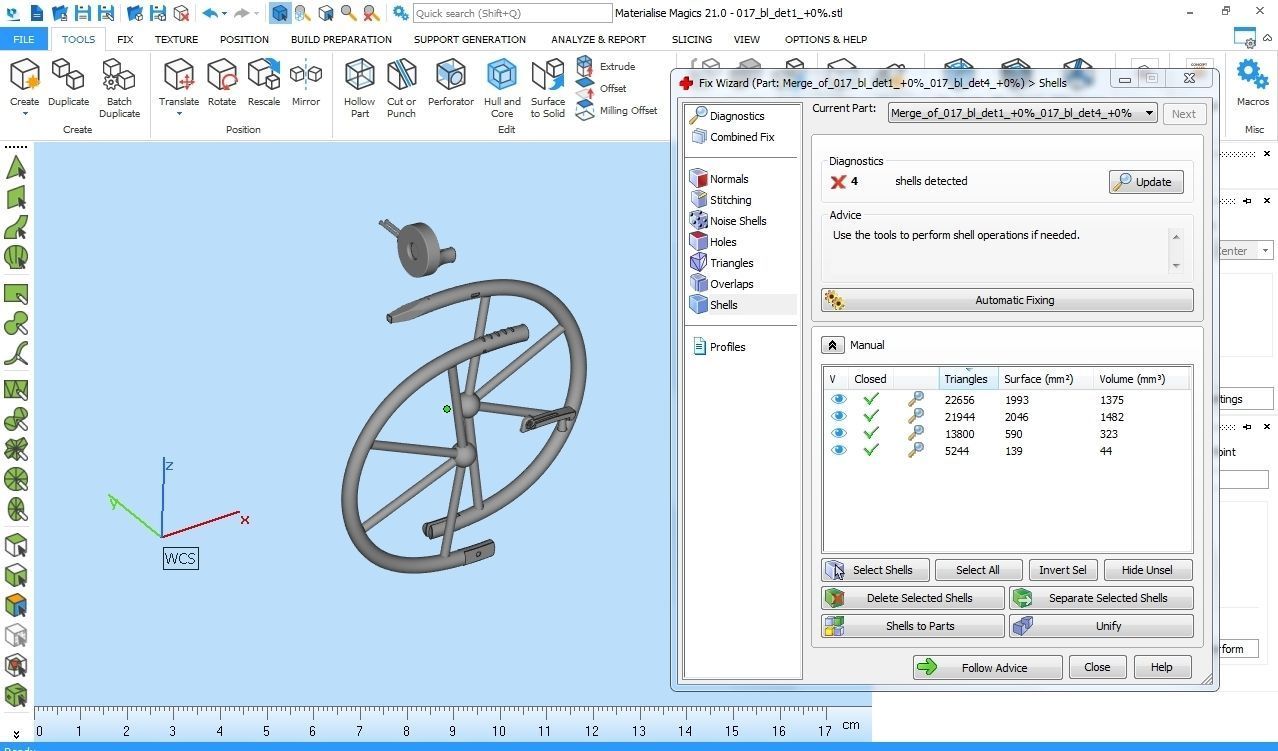The width and height of the screenshot is (1278, 751).
Task: Click the Select Shells button
Action: (875, 570)
